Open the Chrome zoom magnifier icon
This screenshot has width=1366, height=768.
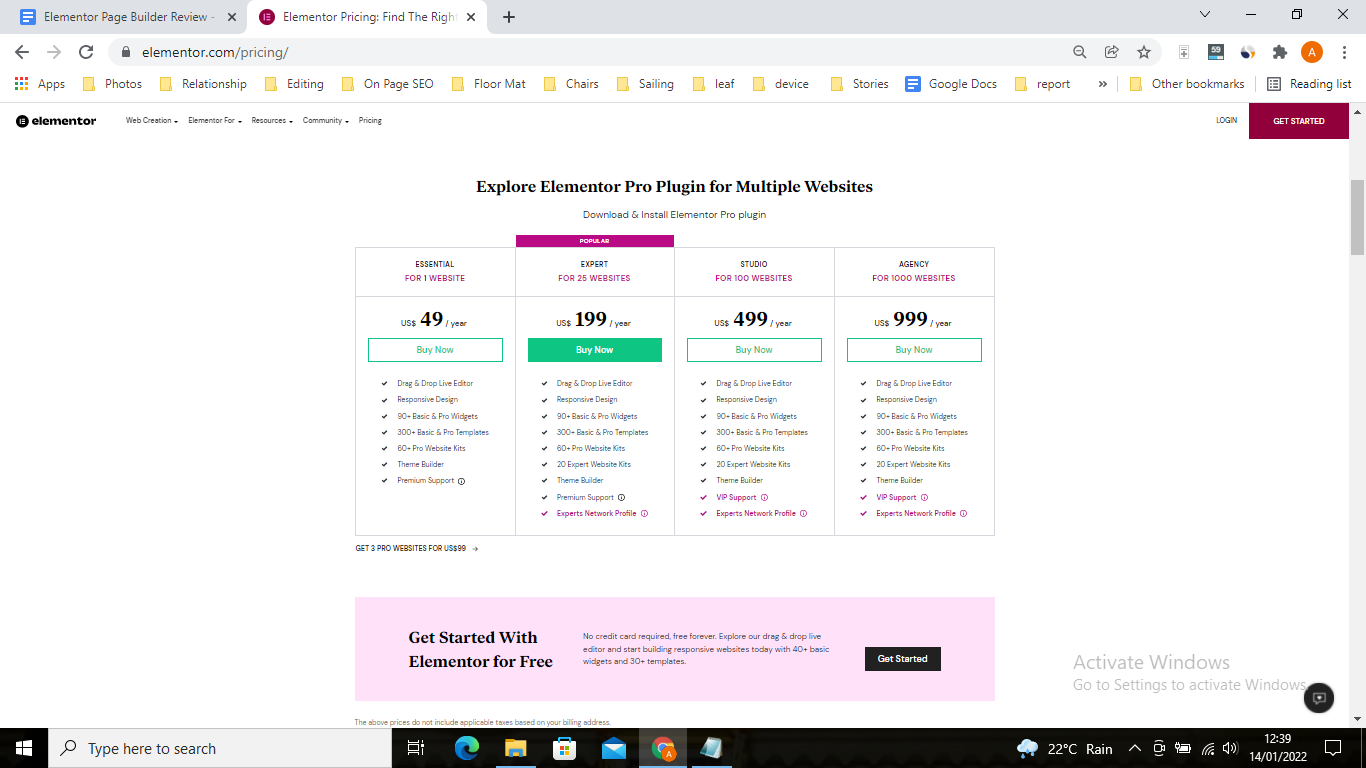coord(1079,52)
